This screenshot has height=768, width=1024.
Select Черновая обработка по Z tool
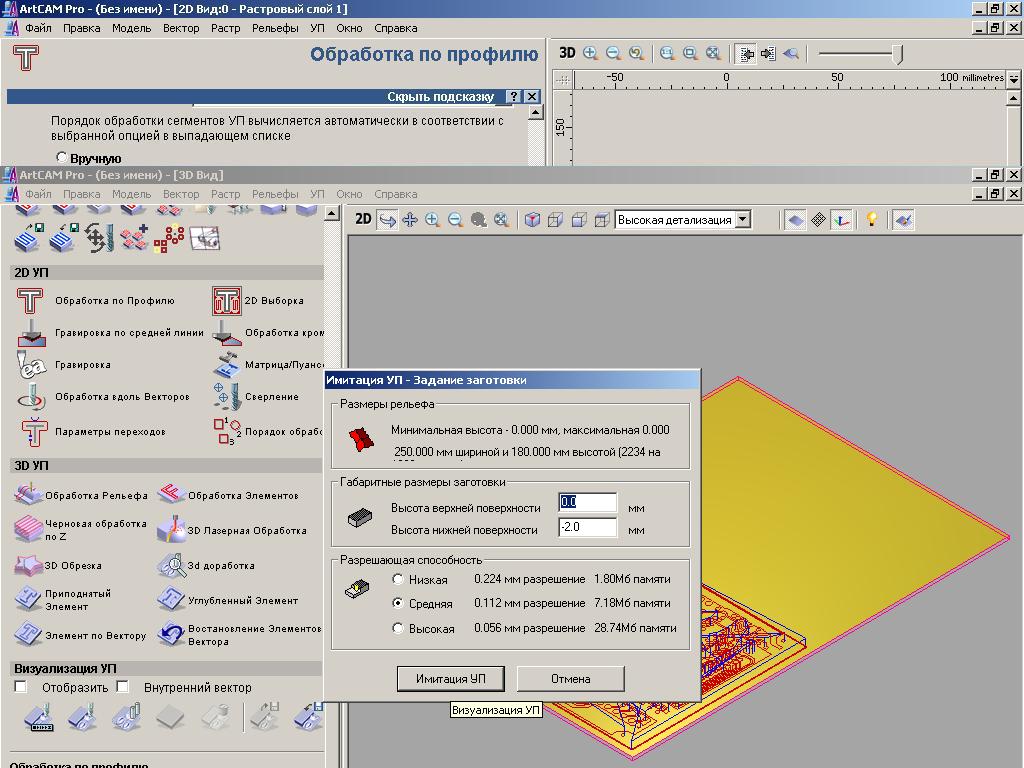[x=28, y=529]
